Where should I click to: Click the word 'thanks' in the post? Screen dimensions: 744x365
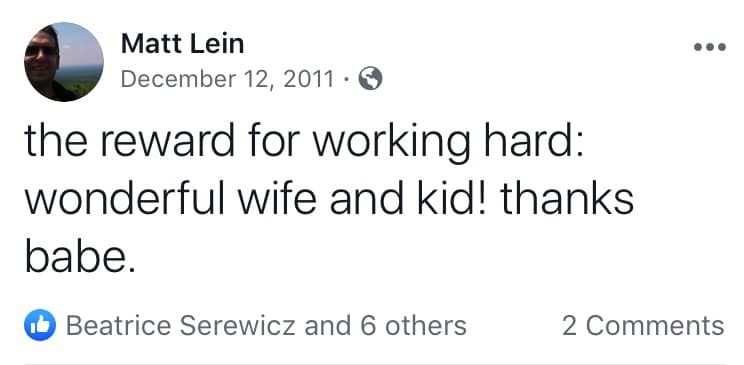click(567, 200)
